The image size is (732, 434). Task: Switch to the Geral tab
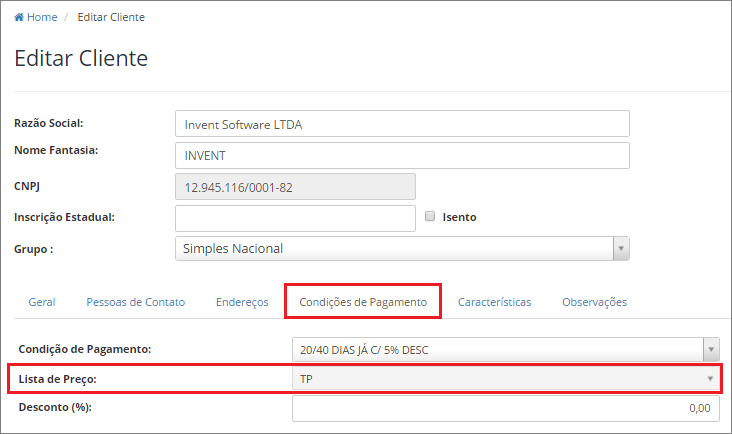coord(42,302)
